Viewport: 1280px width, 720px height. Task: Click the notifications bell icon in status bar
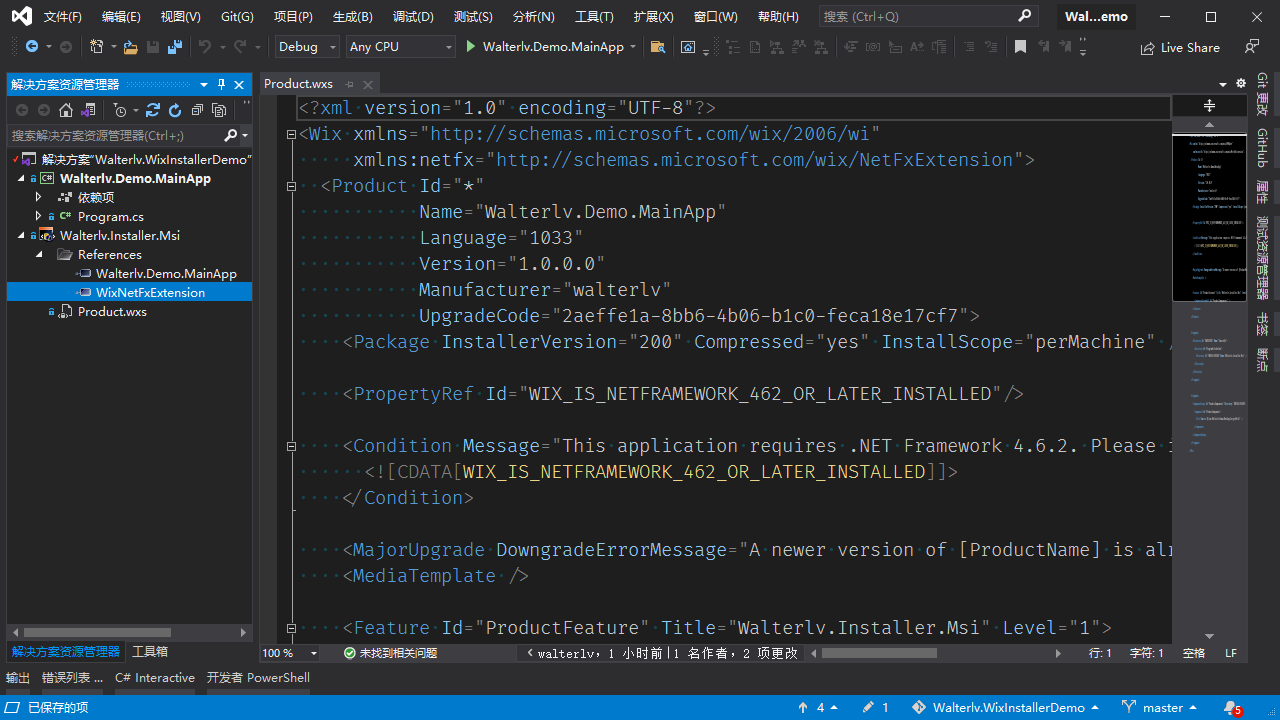pos(1232,707)
